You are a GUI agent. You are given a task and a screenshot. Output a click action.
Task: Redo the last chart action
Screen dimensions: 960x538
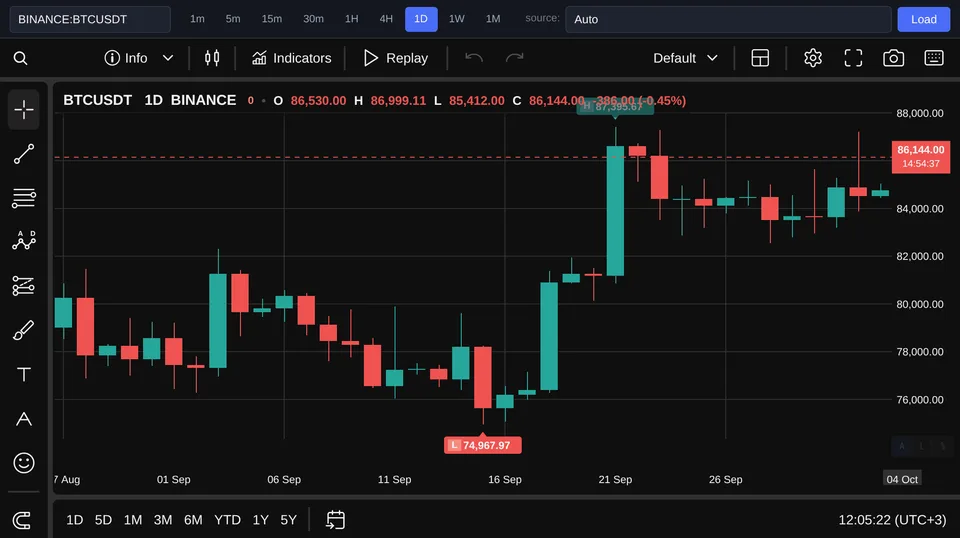(514, 58)
